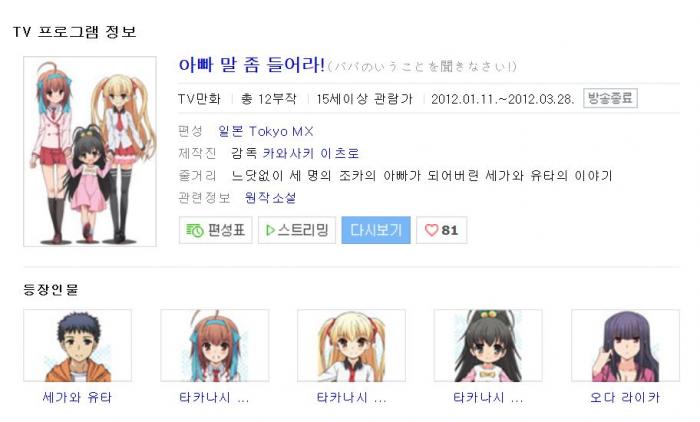Open the 편성표 schedule button
The image size is (700, 422).
point(216,230)
